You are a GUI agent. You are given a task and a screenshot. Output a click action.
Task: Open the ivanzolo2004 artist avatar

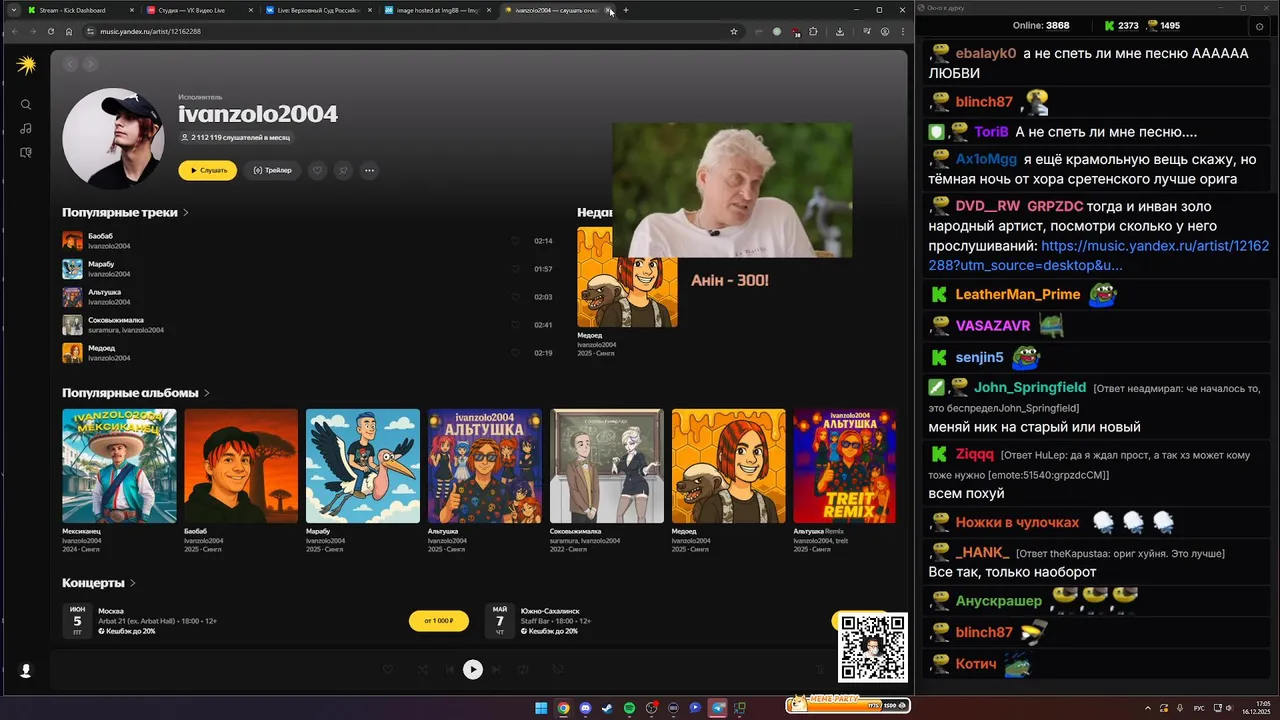point(113,138)
